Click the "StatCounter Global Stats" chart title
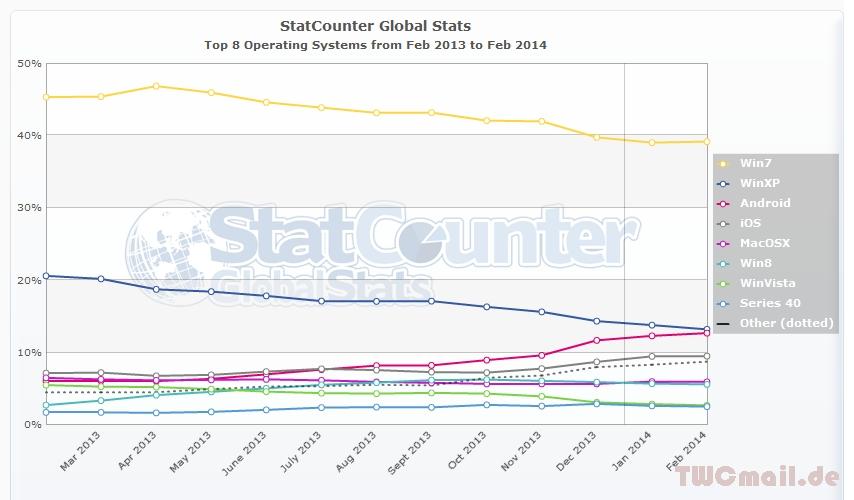This screenshot has height=500, width=854. click(x=375, y=26)
